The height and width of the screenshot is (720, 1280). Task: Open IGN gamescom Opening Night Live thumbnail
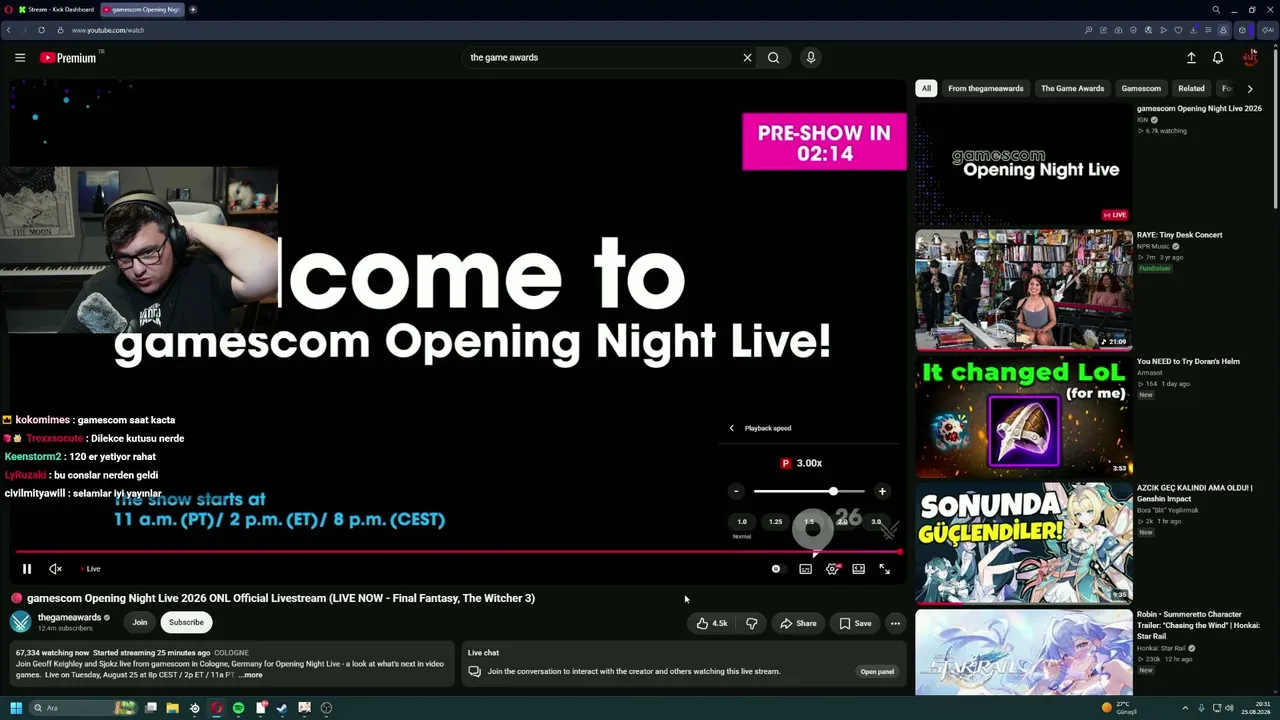(1024, 164)
